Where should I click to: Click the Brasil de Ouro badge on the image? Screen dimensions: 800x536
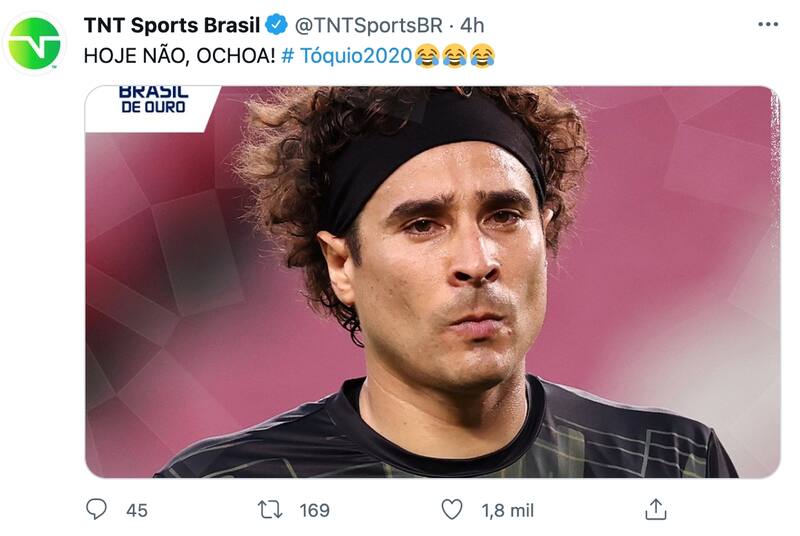[153, 102]
